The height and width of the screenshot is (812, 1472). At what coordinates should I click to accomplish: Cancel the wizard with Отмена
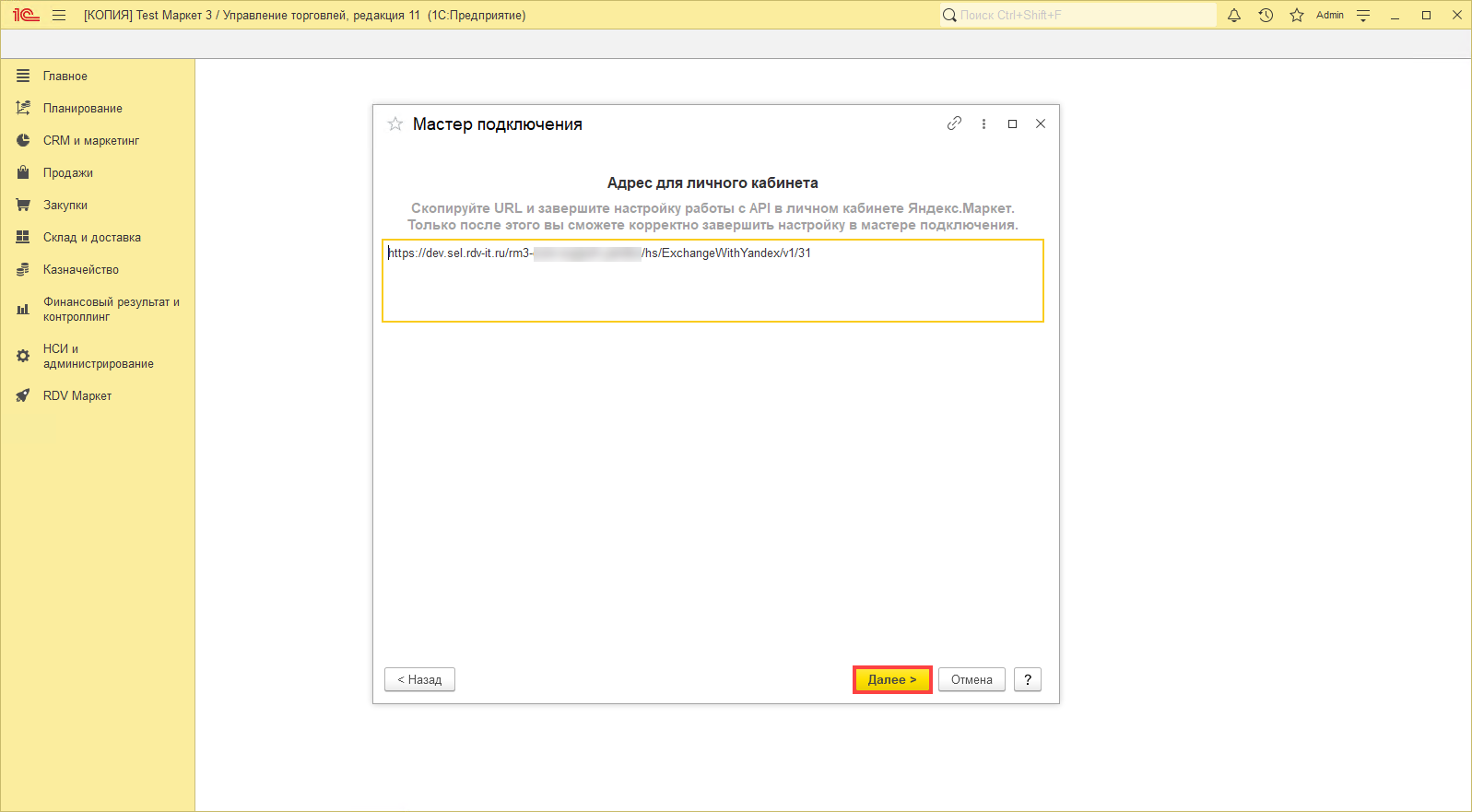pyautogui.click(x=972, y=679)
